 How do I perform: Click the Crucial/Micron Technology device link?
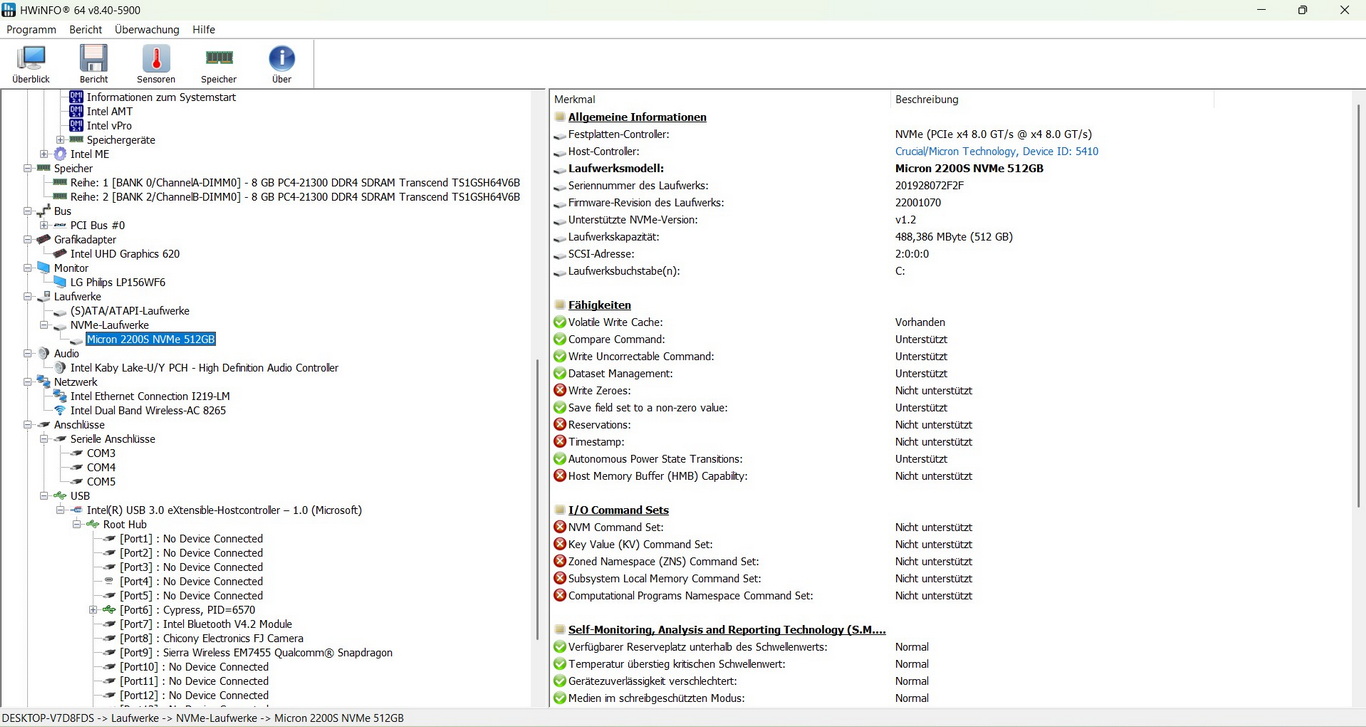[996, 152]
